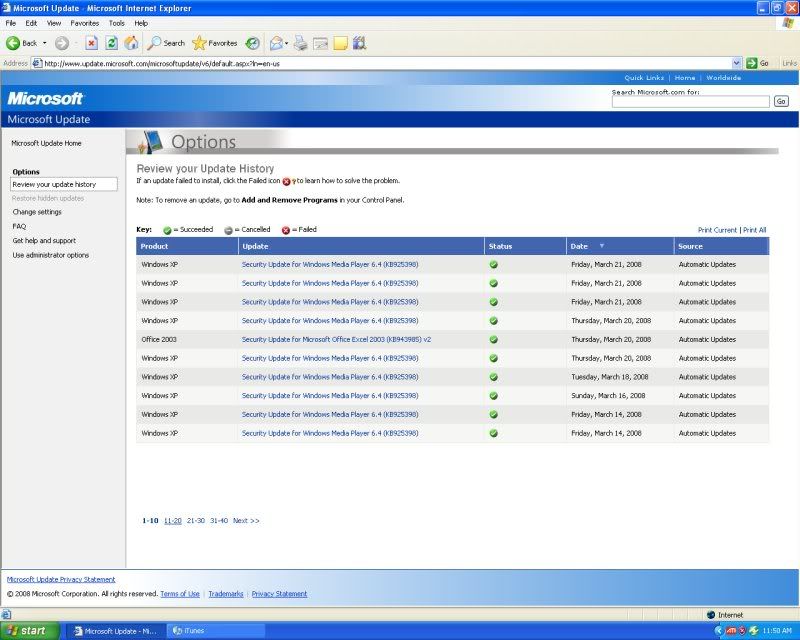
Task: Open the Help menu
Action: (x=141, y=23)
